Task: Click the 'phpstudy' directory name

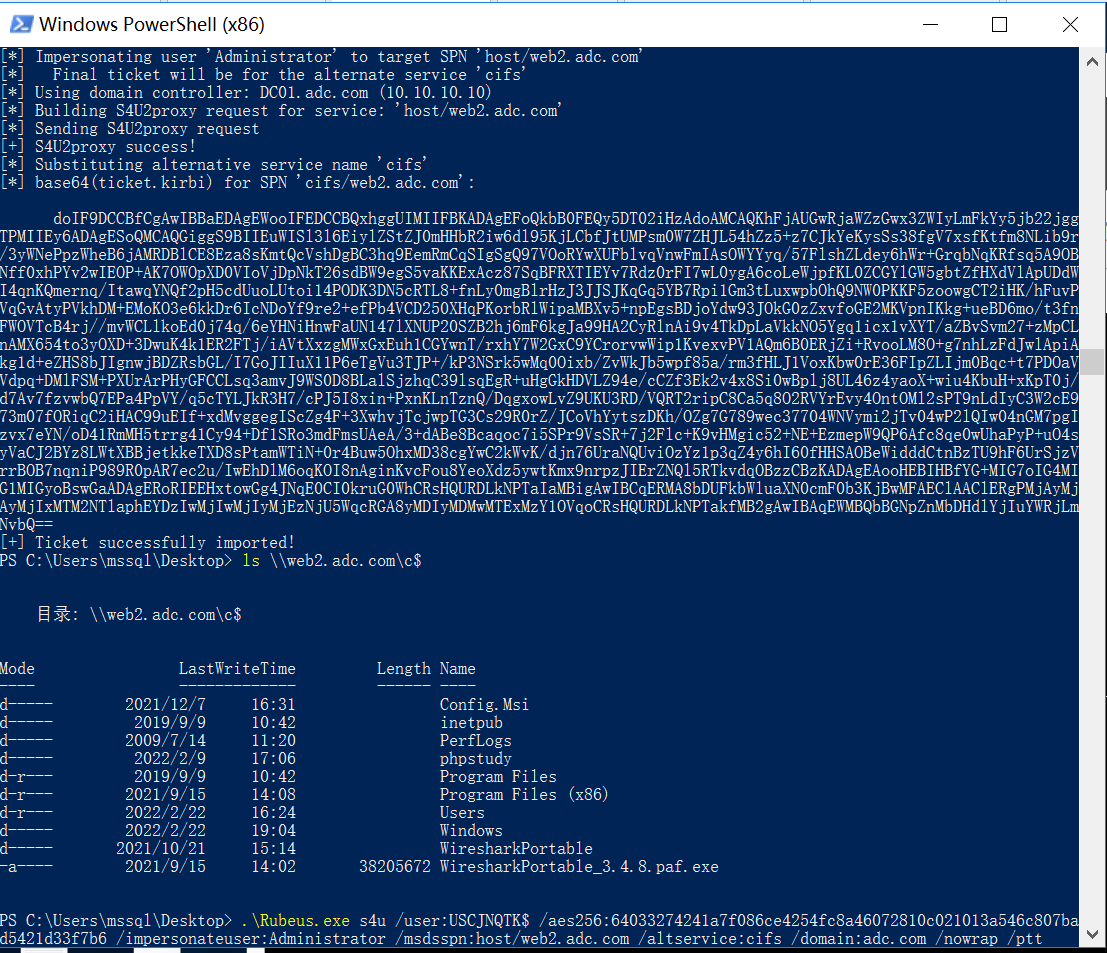Action: coord(475,759)
